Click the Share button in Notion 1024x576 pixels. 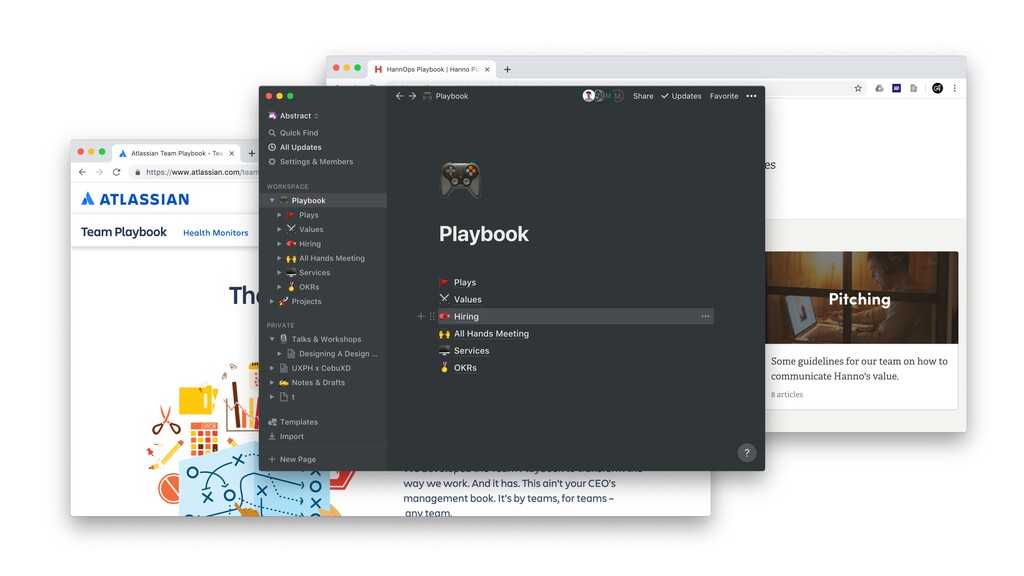643,96
